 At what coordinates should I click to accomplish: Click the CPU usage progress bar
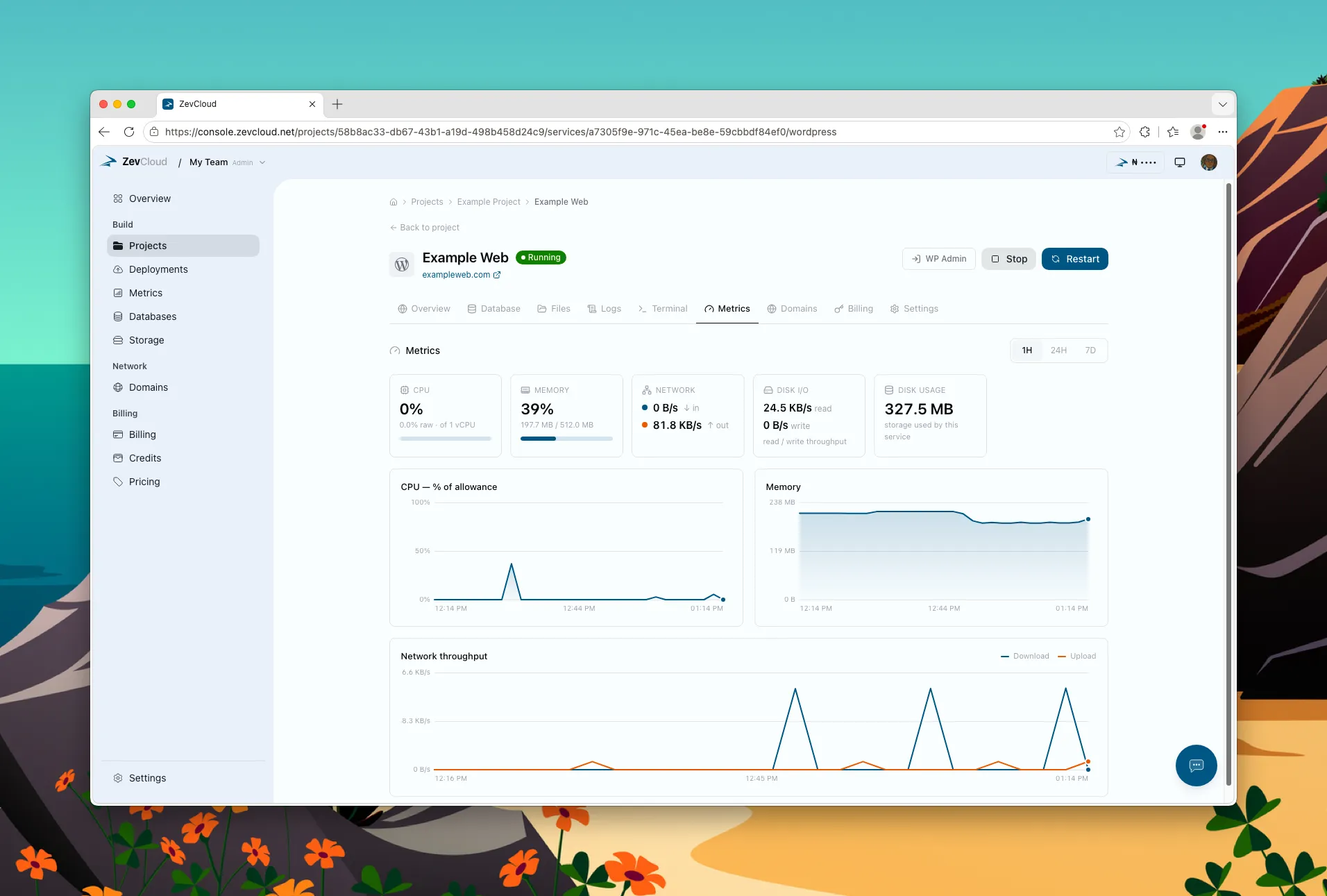point(446,439)
